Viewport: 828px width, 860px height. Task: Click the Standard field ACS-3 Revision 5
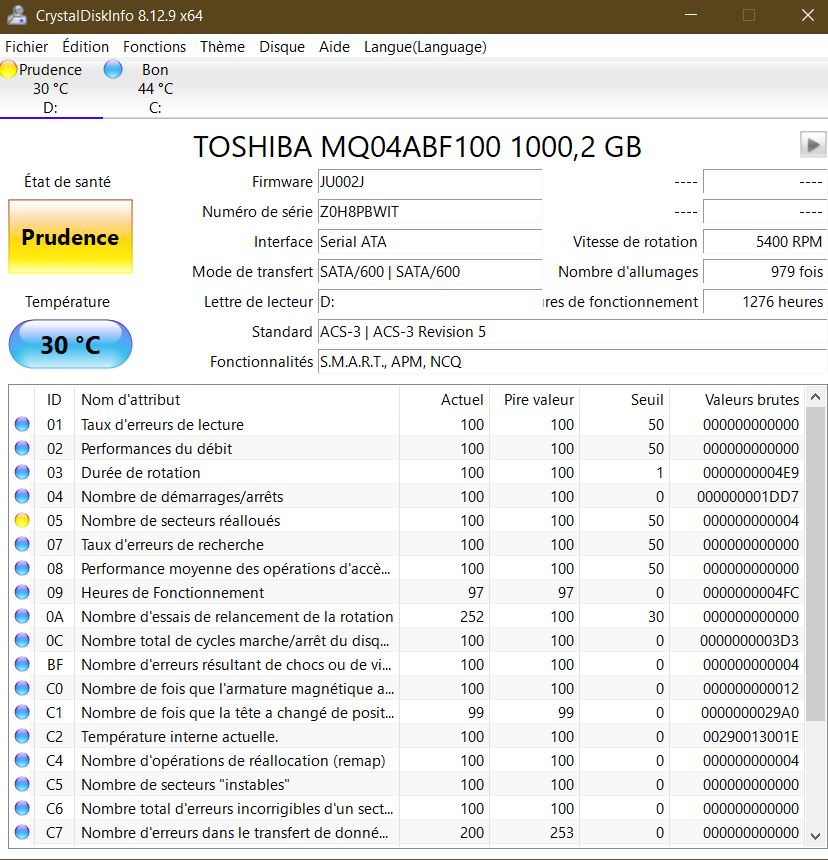[572, 332]
